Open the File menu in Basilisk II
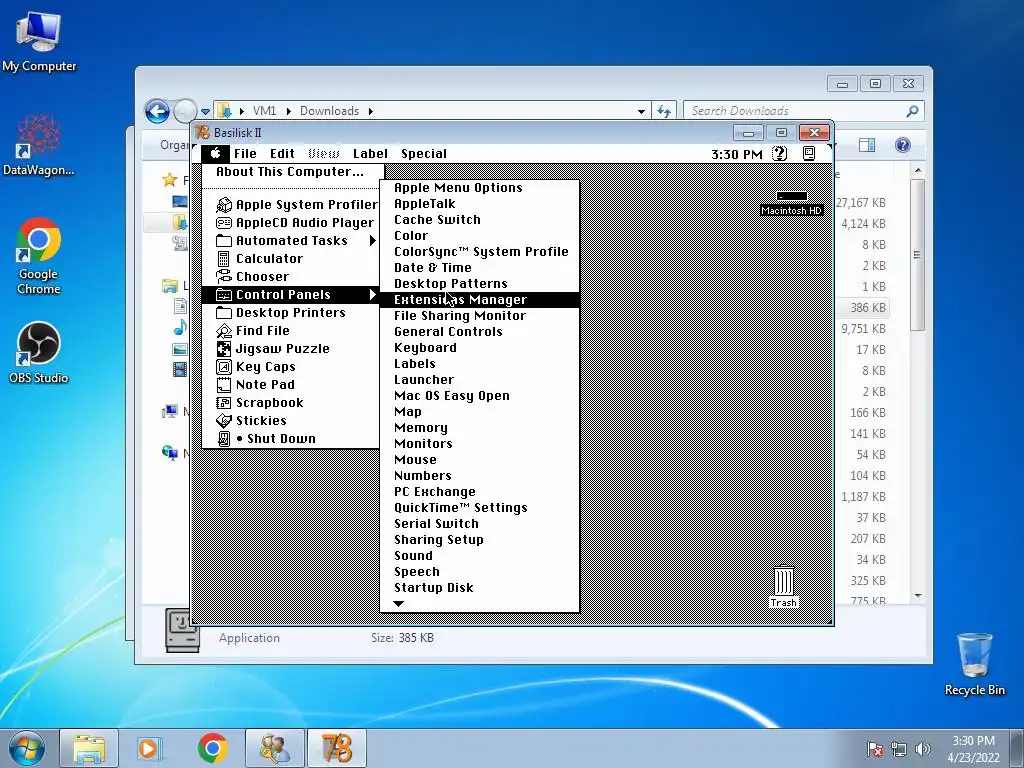Image resolution: width=1024 pixels, height=768 pixels. coord(245,153)
